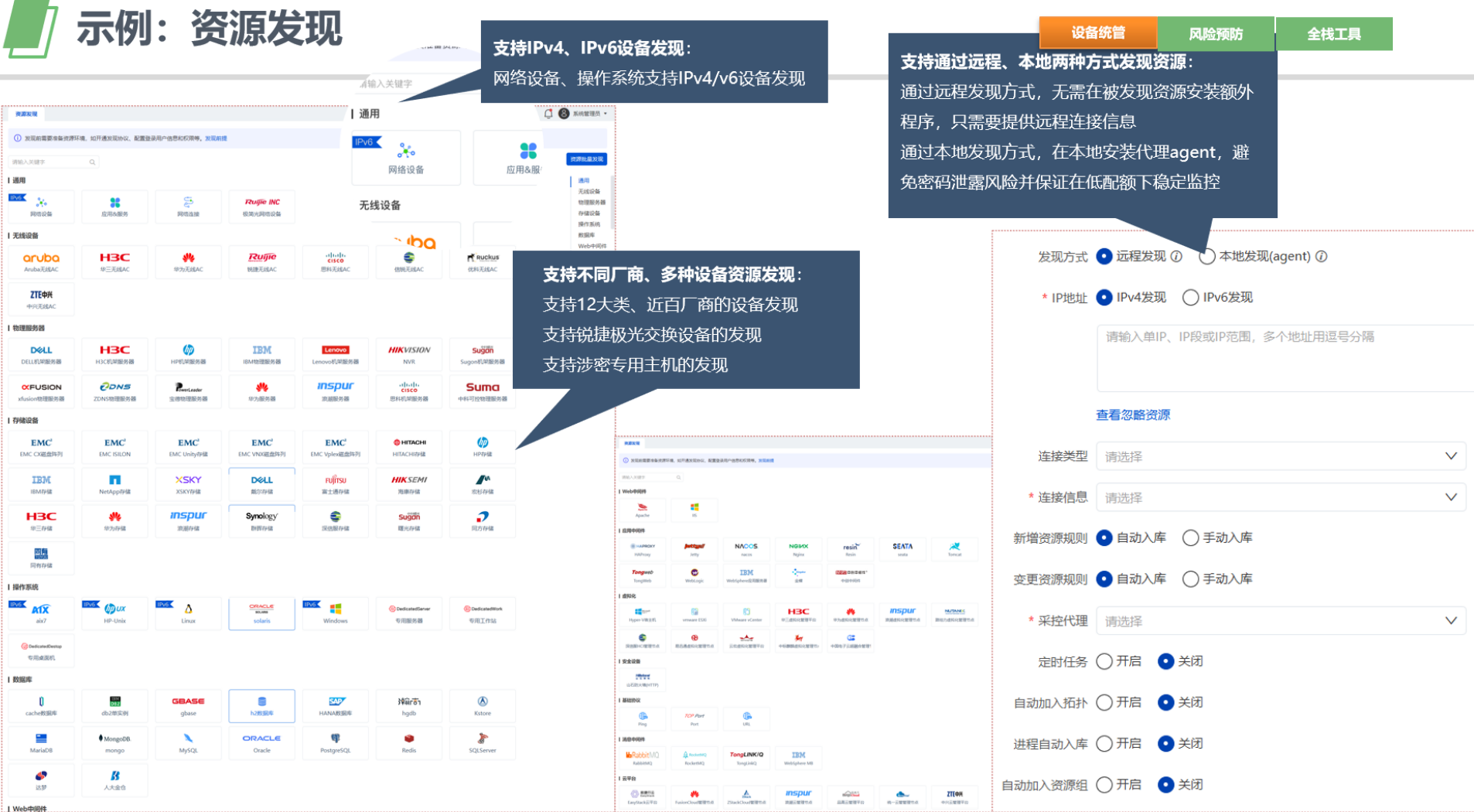1474x812 pixels.
Task: Open the Aruba wireless AC card
Action: [x=41, y=263]
